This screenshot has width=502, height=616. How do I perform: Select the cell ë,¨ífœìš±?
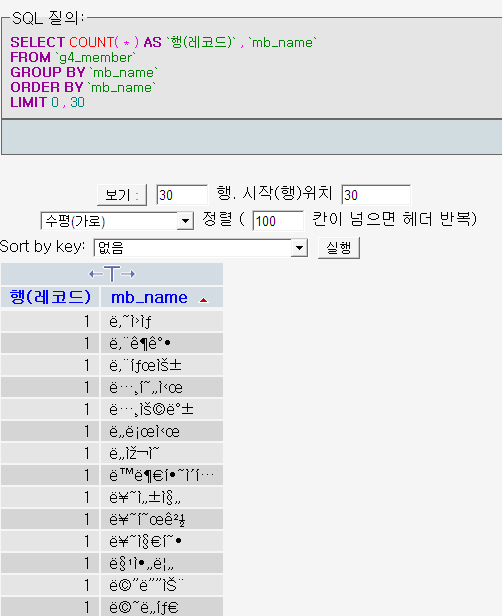tap(162, 365)
